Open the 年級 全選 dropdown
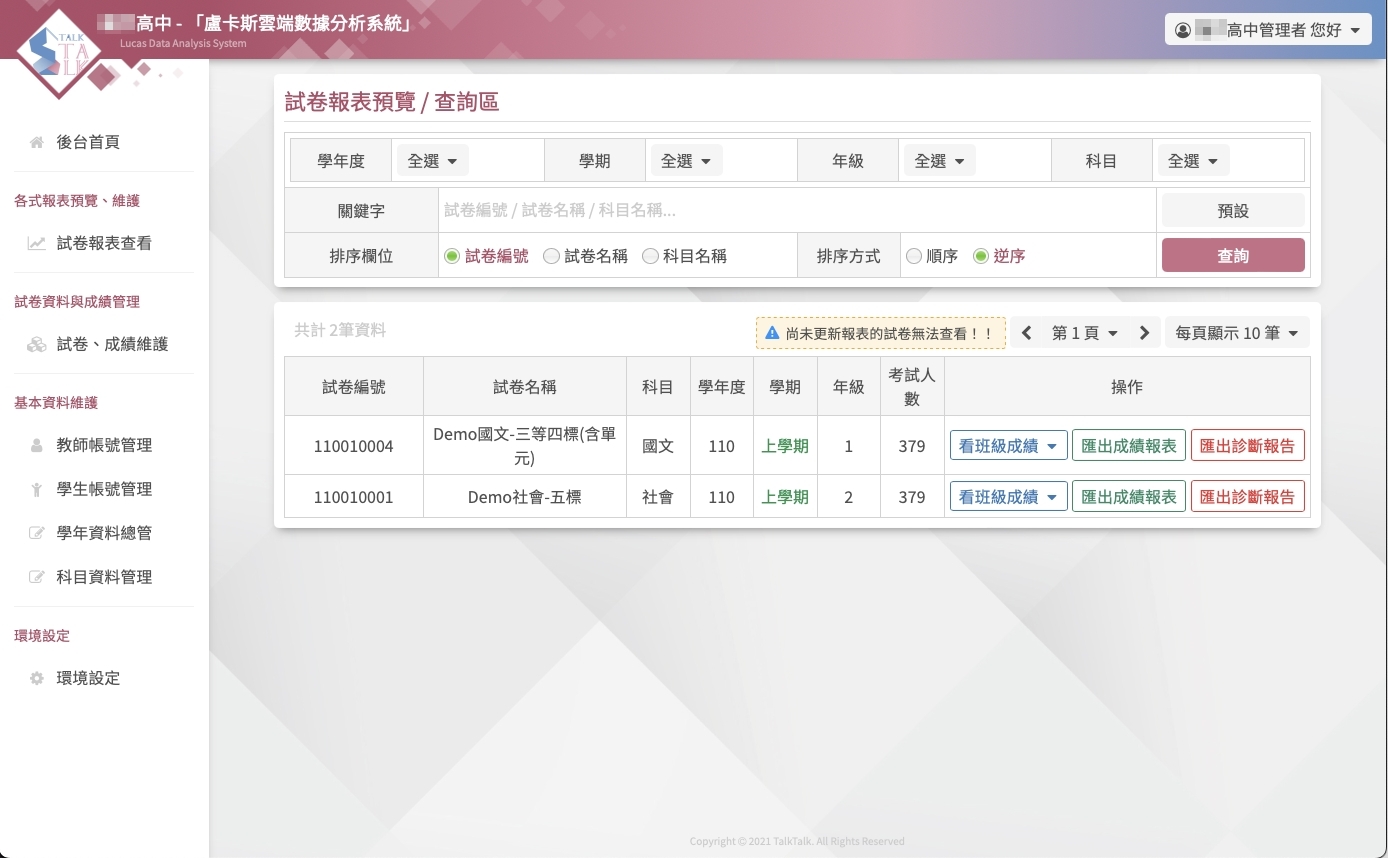This screenshot has width=1388, height=858. click(940, 160)
